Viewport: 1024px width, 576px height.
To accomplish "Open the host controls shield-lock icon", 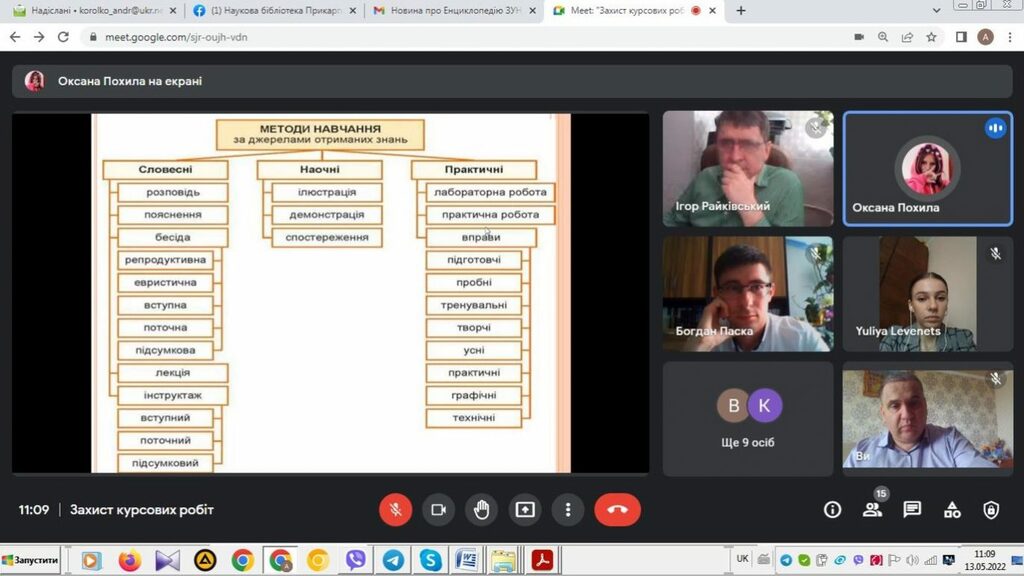I will pyautogui.click(x=990, y=510).
